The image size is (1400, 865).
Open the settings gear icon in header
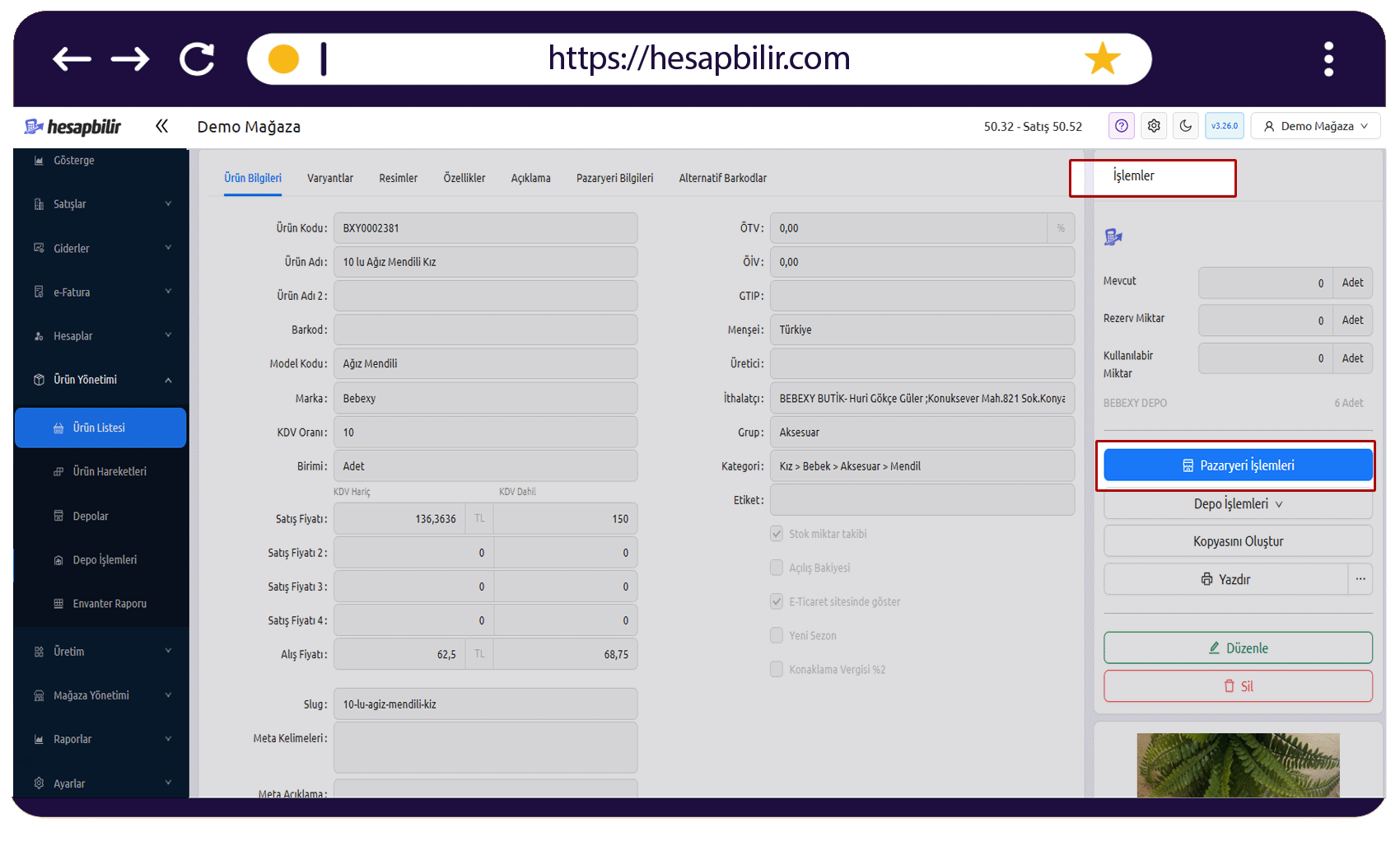point(1154,126)
